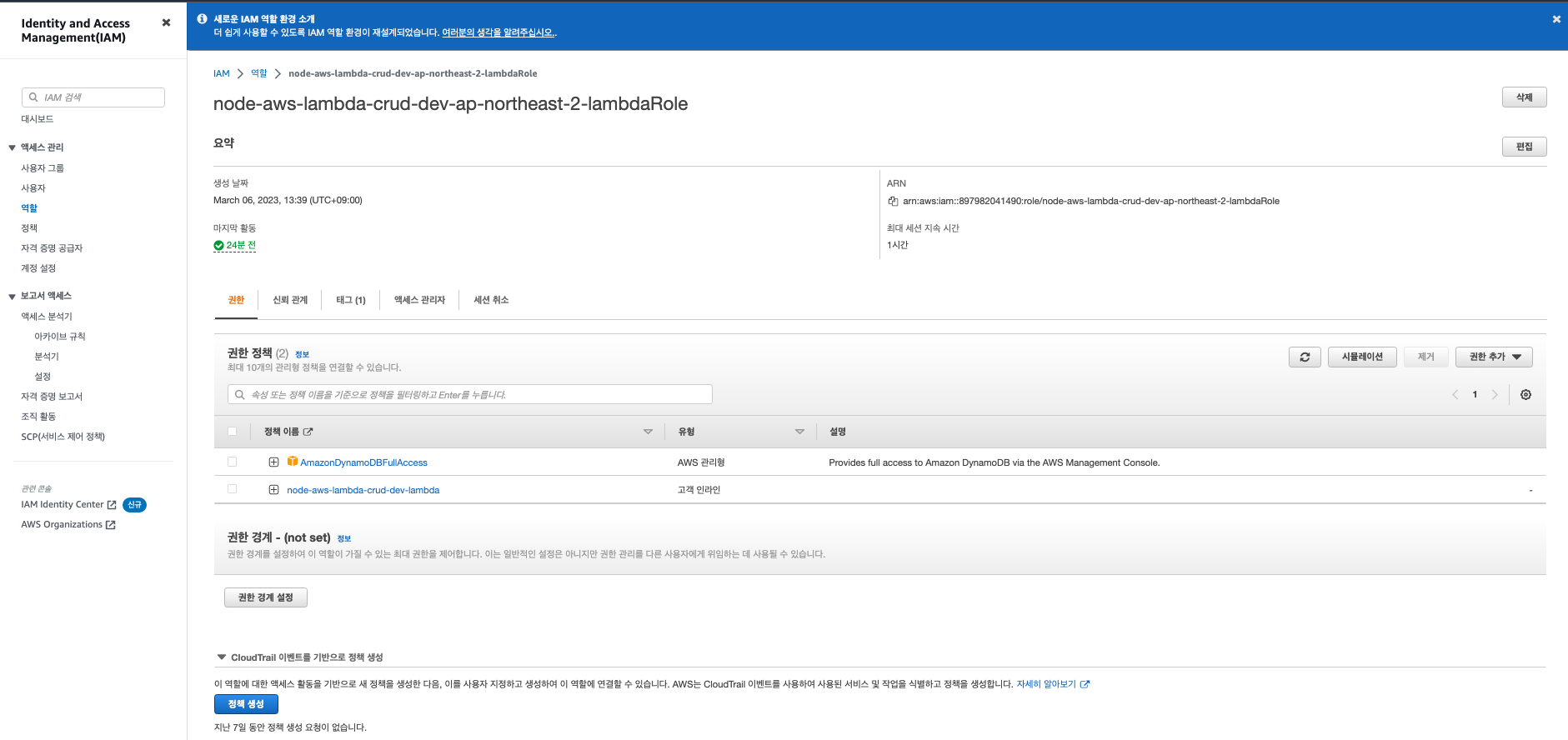This screenshot has height=740, width=1568.
Task: Open node-aws-lambda-crud-dev-lambda policy link
Action: [363, 490]
